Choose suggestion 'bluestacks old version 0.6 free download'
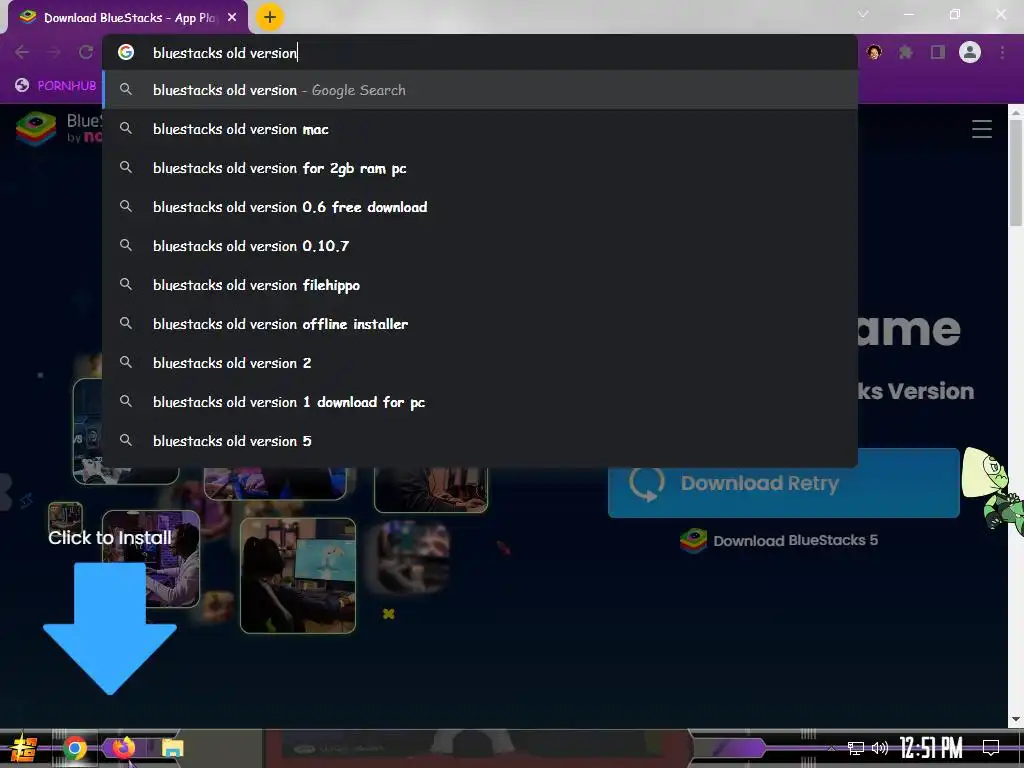The image size is (1024, 768). coord(480,207)
